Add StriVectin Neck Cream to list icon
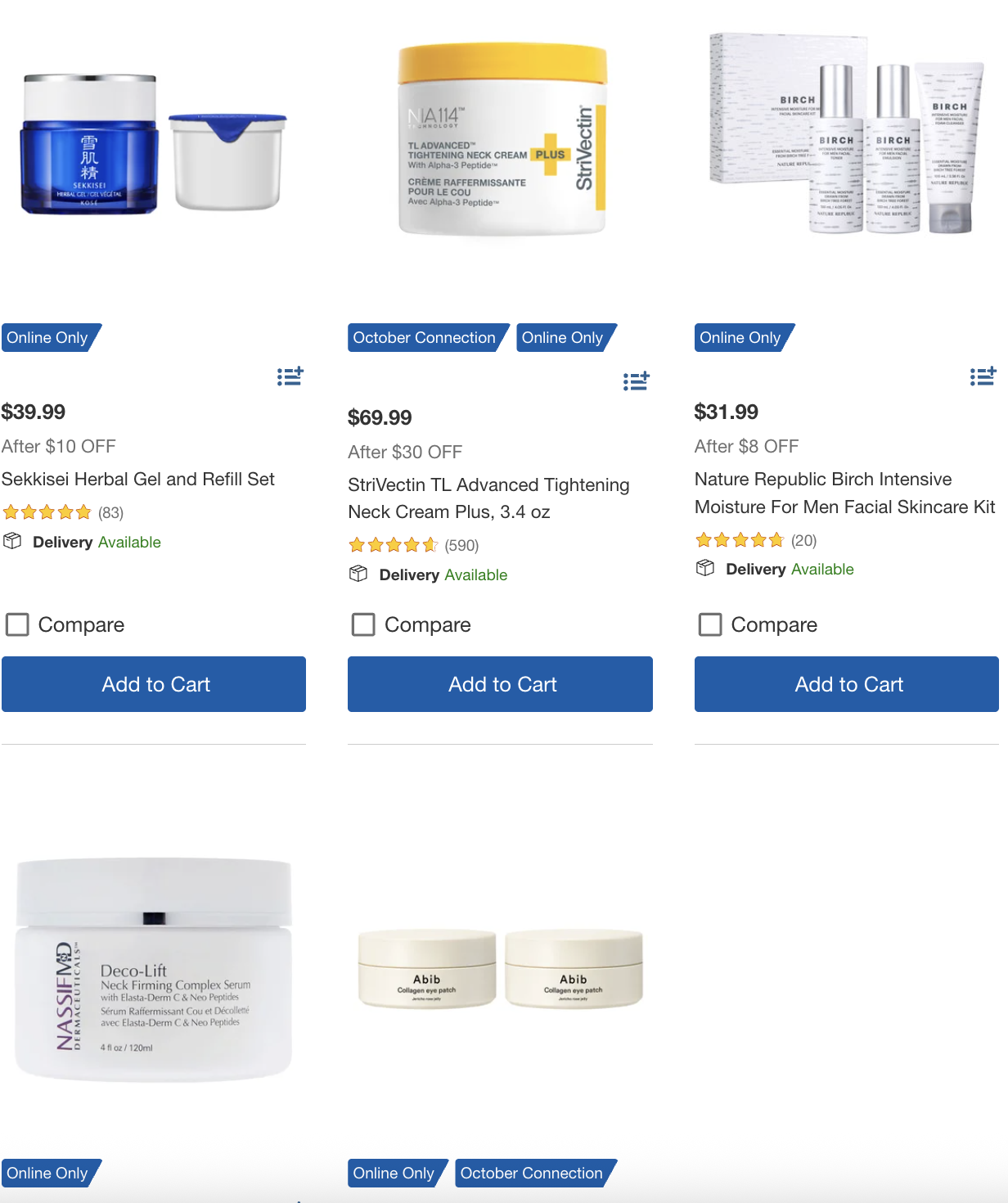Screen dimensions: 1008x1203 click(x=636, y=381)
